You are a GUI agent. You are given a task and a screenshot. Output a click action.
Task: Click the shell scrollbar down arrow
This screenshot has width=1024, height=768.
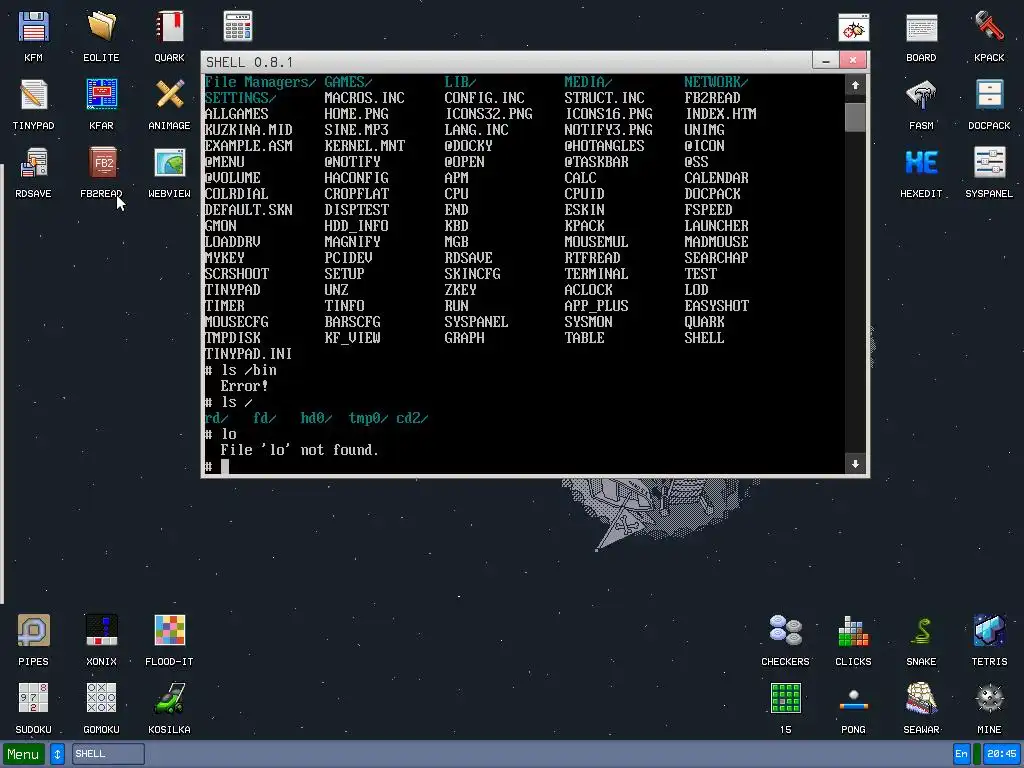855,464
